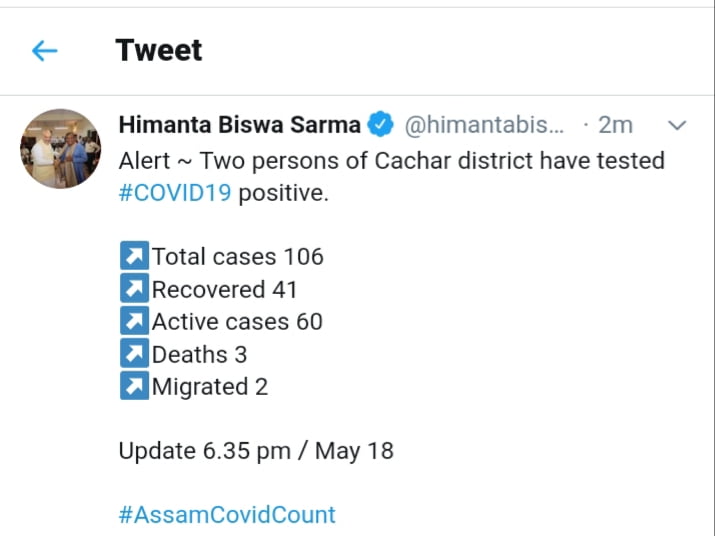Viewport: 715px width, 536px height.
Task: Open the #AssamCovidCount hashtag
Action: pos(227,515)
